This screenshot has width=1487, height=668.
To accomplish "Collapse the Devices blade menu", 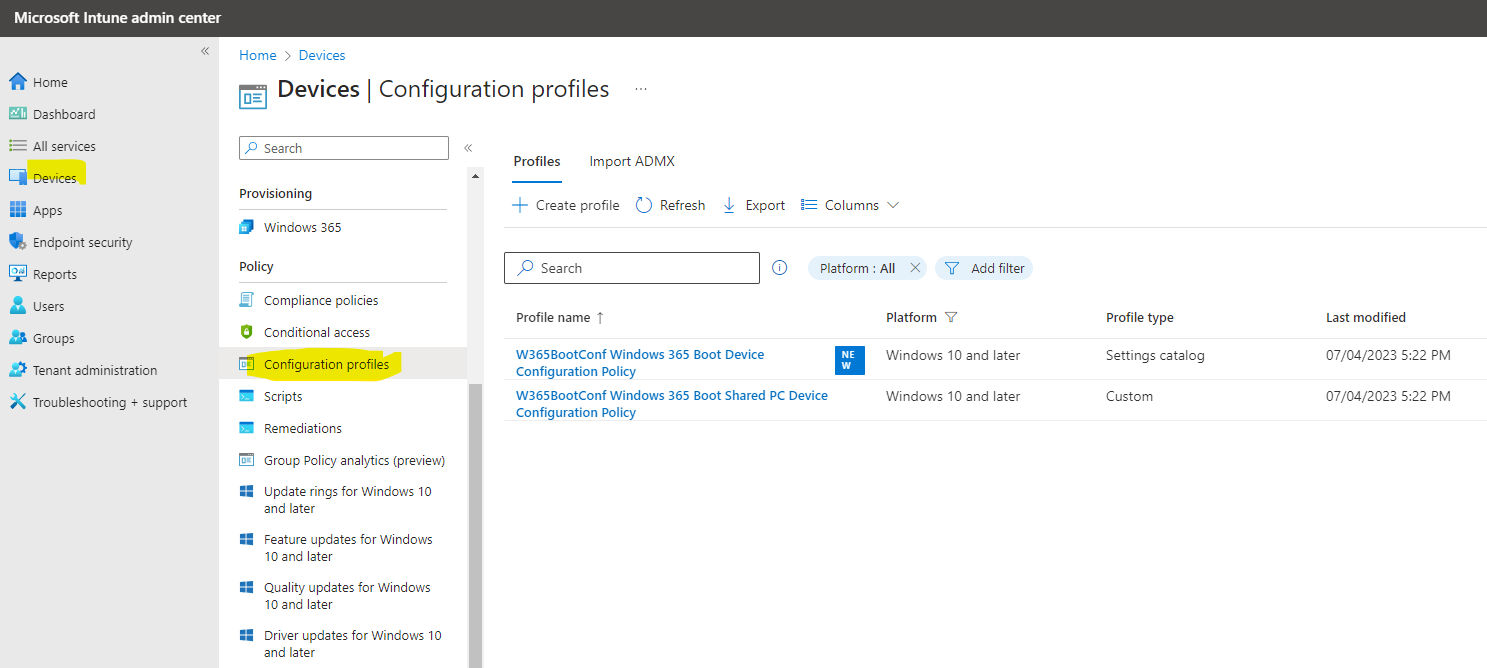I will [x=468, y=148].
